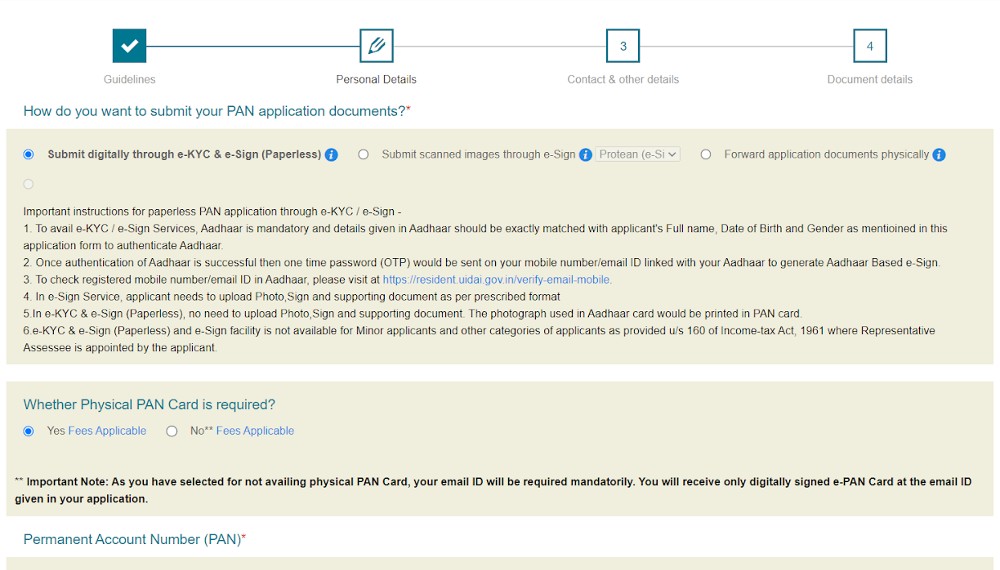Show info for forwarding documents physically
The height and width of the screenshot is (570, 1000).
tap(939, 155)
